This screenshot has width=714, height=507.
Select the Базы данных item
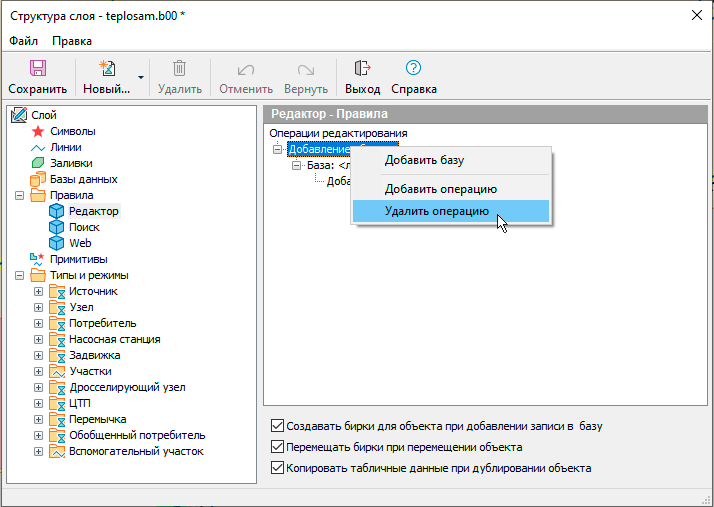(x=83, y=179)
